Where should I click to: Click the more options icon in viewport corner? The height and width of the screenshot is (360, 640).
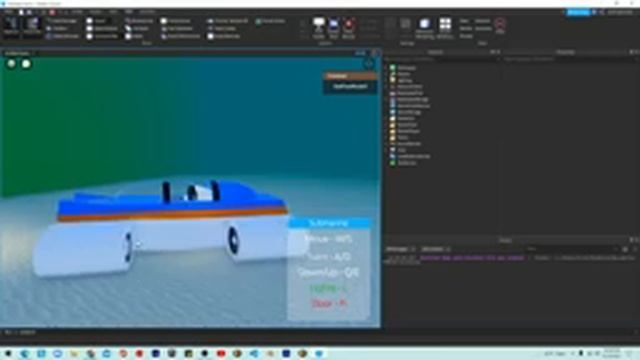point(369,63)
